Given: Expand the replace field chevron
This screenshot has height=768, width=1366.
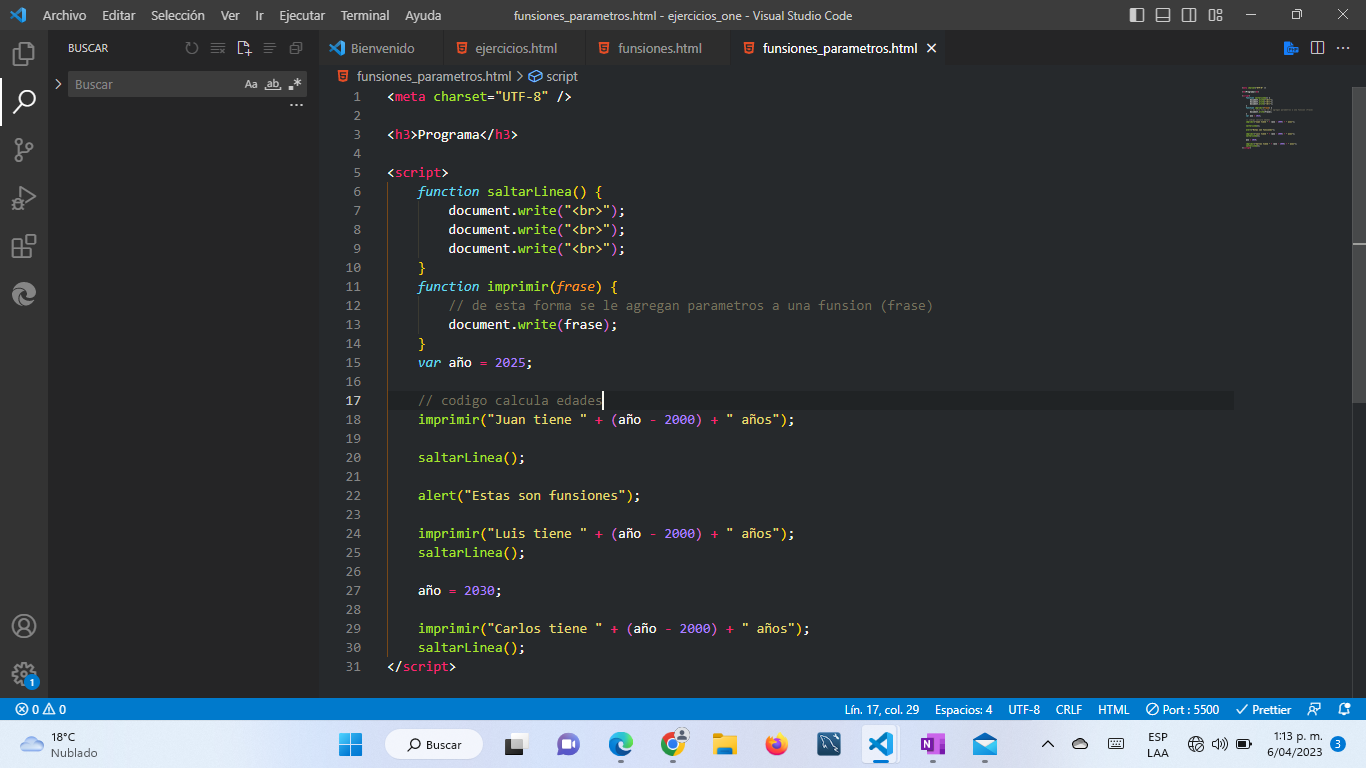Looking at the screenshot, I should 58,84.
